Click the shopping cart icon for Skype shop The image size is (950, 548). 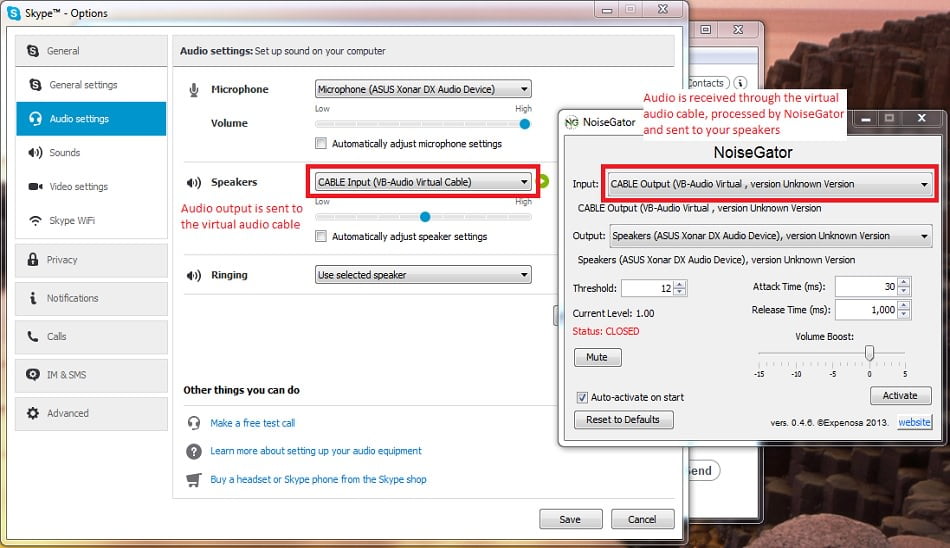(194, 479)
